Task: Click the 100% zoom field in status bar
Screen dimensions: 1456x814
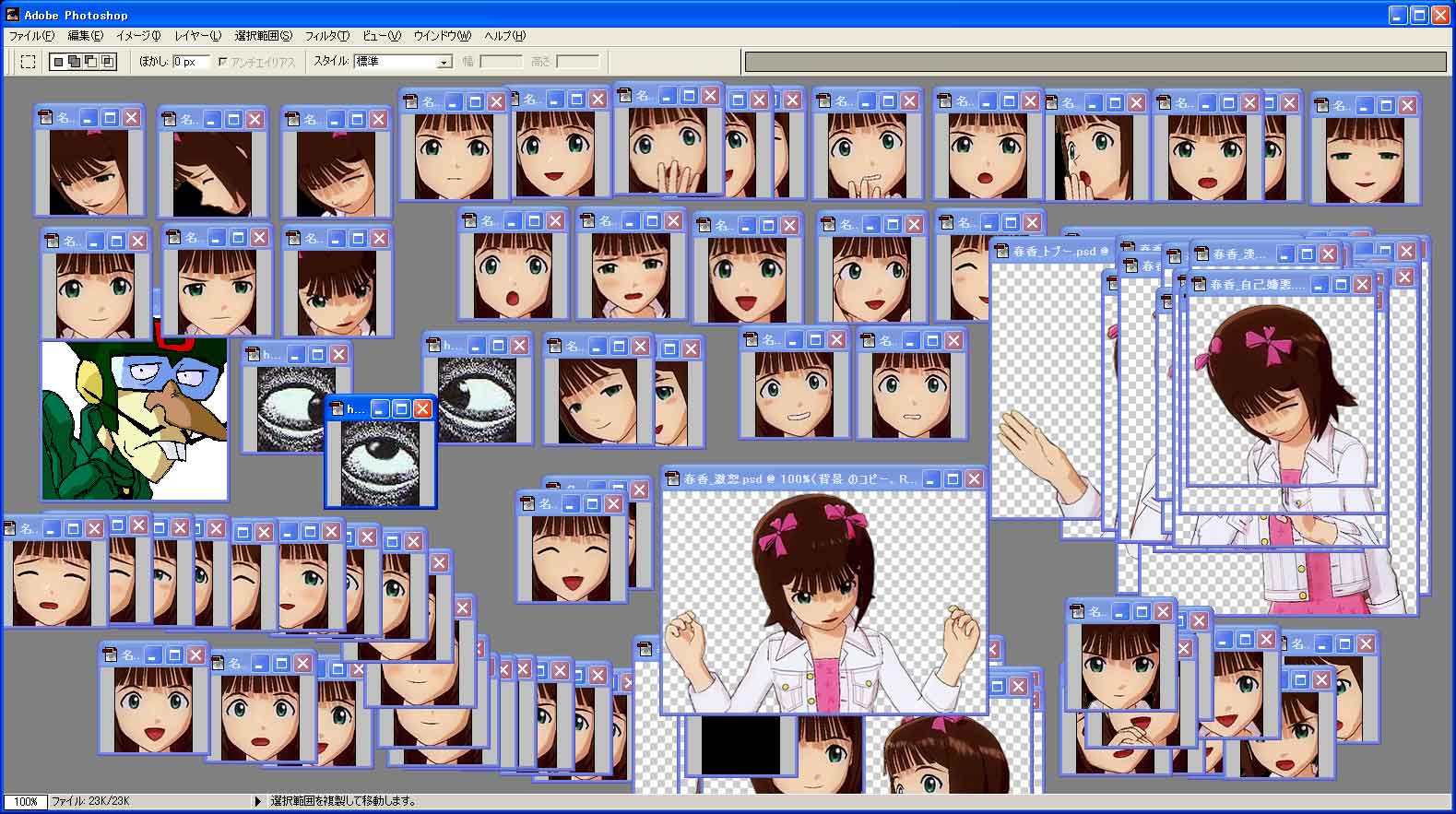Action: tap(25, 802)
